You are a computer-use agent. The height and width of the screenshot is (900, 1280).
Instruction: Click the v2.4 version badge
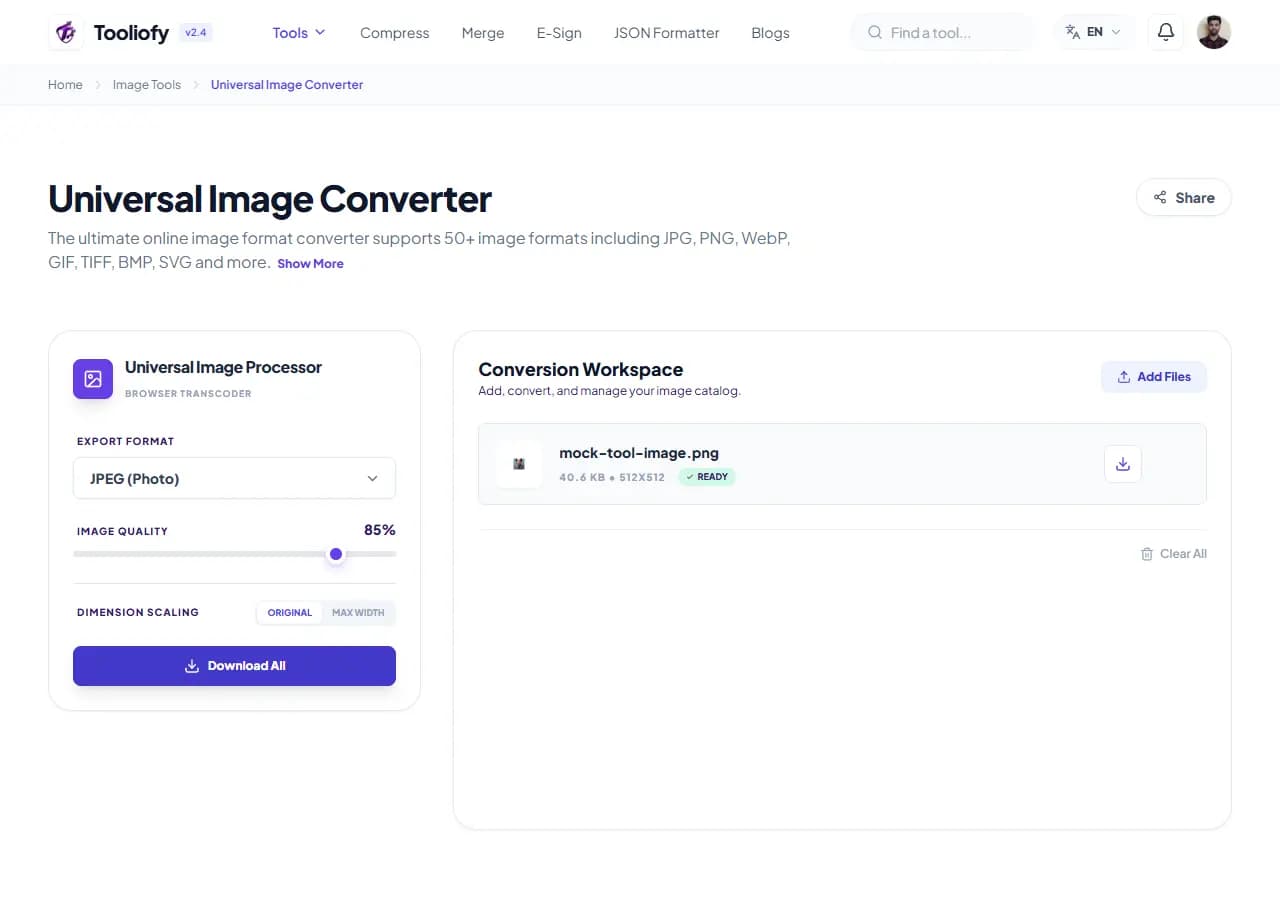(196, 32)
